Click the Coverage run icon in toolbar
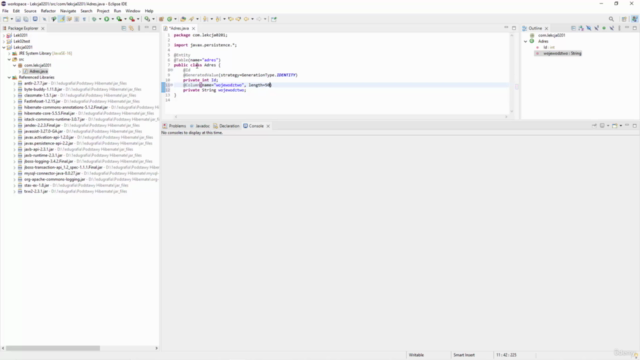 (x=119, y=19)
